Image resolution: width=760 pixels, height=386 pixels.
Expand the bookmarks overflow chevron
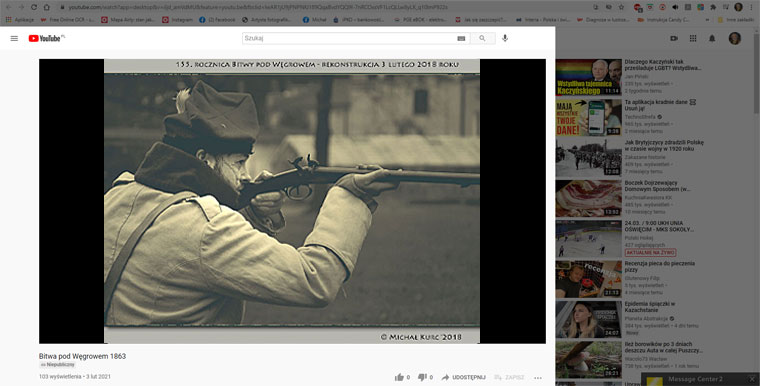(x=707, y=20)
